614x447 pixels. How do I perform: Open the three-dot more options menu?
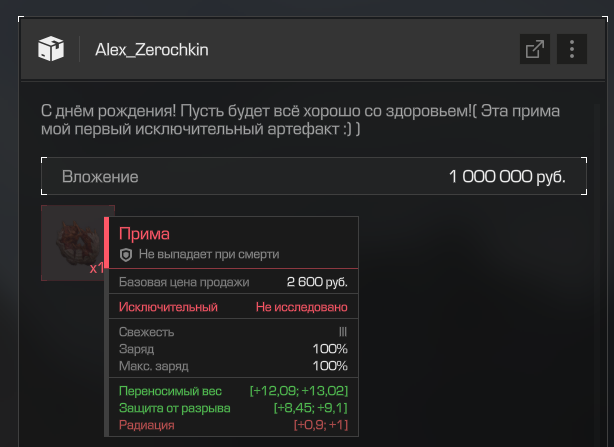pyautogui.click(x=572, y=49)
